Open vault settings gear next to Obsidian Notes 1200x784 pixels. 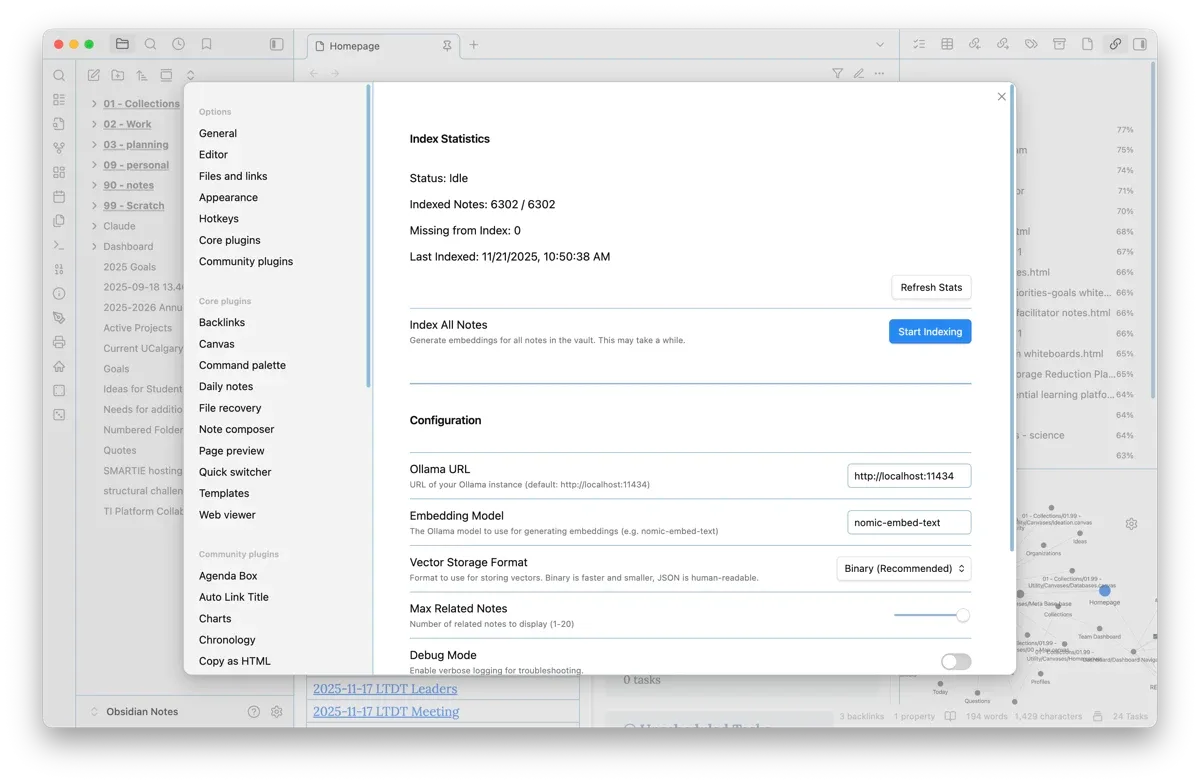point(277,712)
